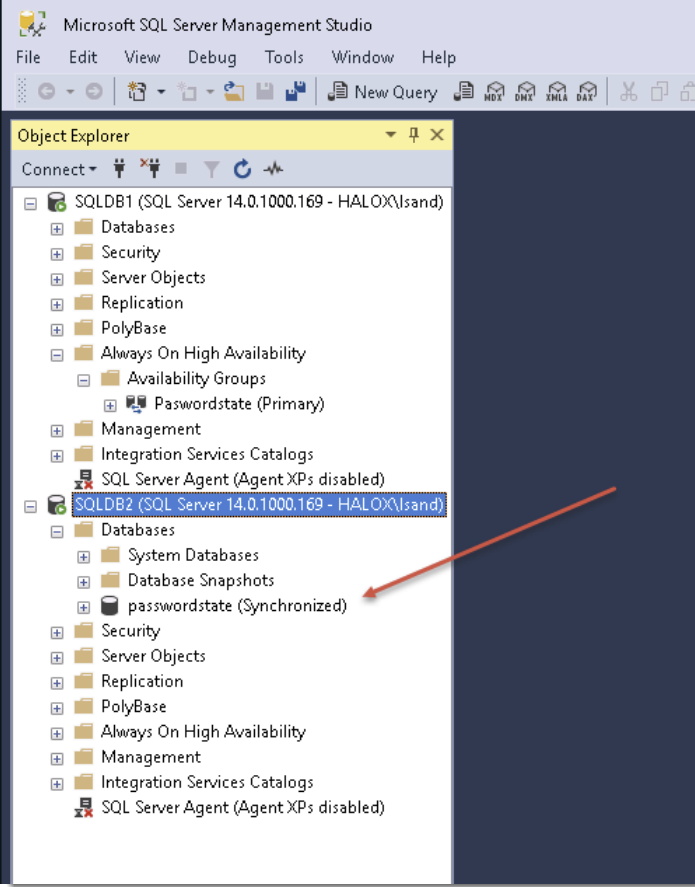Expand Security under SQLDB2
Image resolution: width=695 pixels, height=887 pixels.
pos(57,632)
